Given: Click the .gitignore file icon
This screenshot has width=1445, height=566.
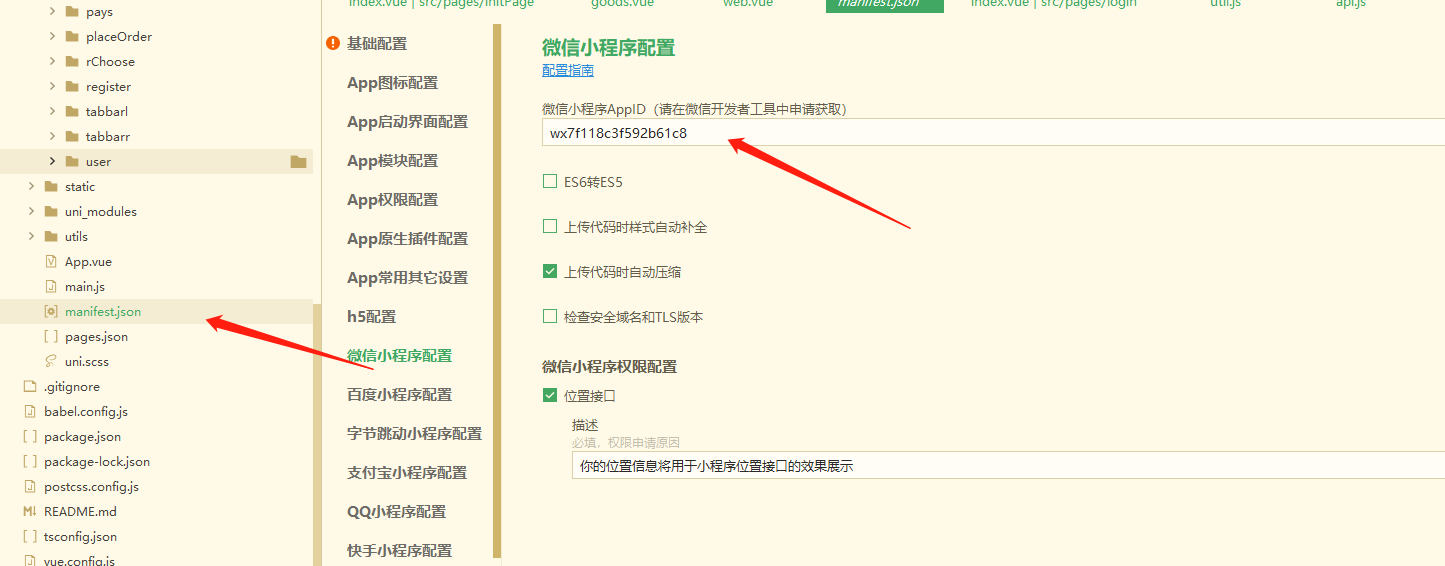Looking at the screenshot, I should [x=30, y=387].
